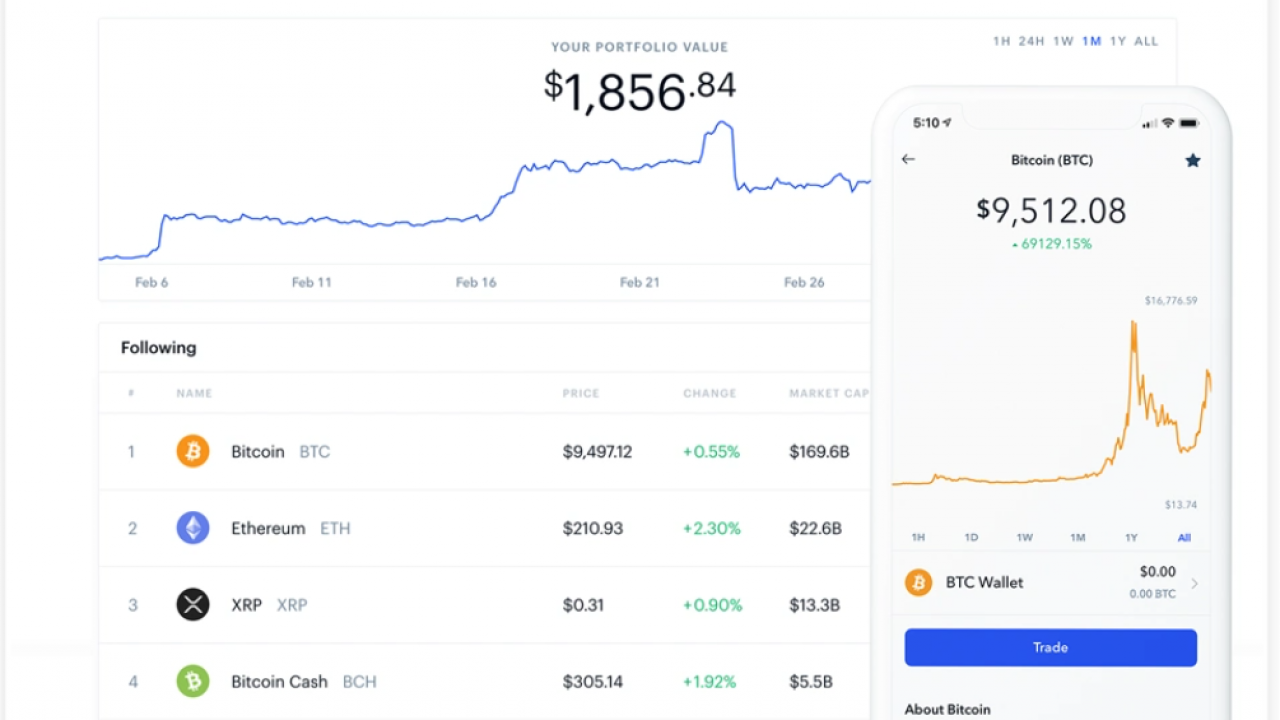Select 1M range on phone chart

[x=1077, y=538]
